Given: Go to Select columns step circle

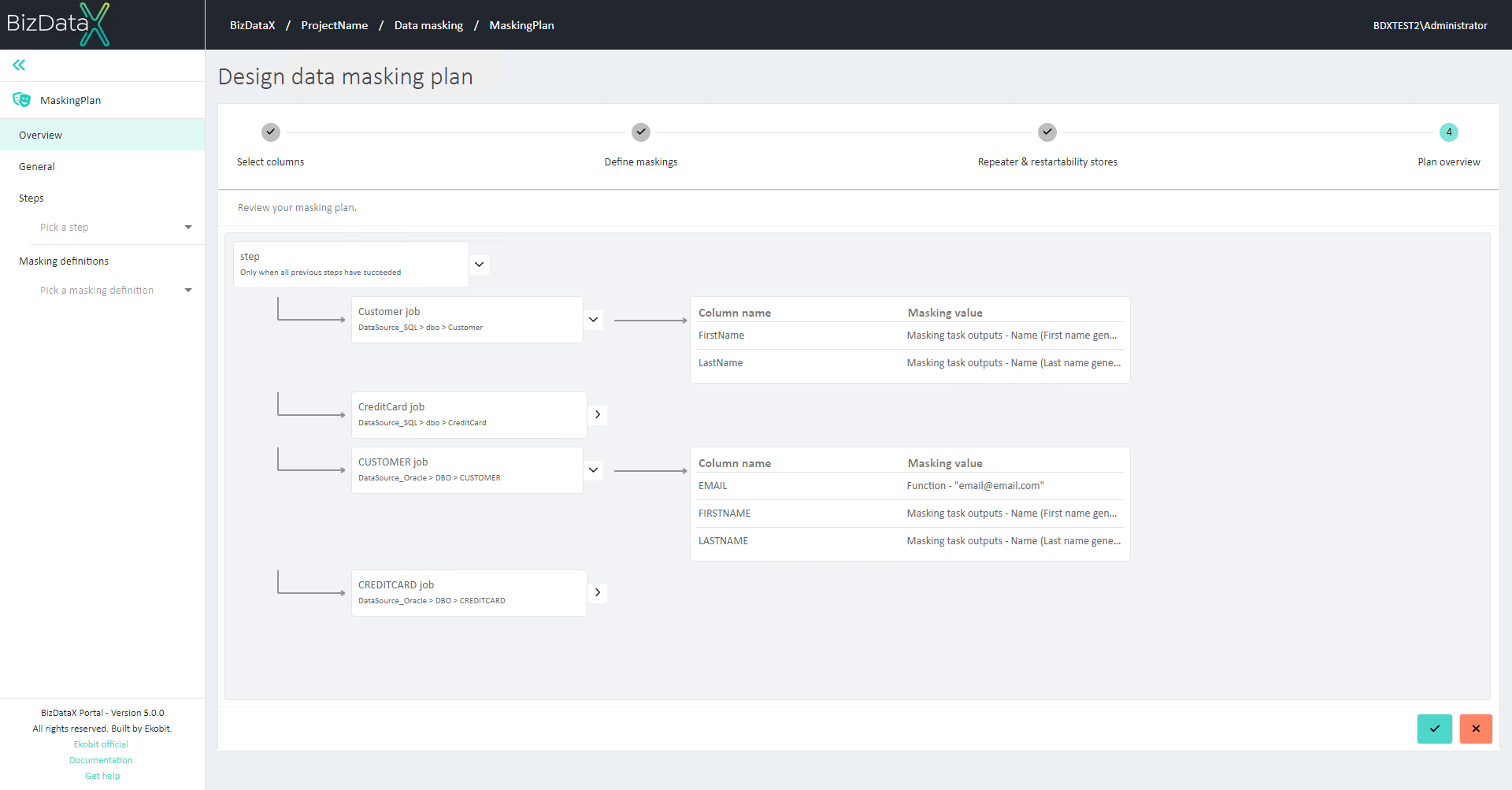Looking at the screenshot, I should tap(271, 132).
